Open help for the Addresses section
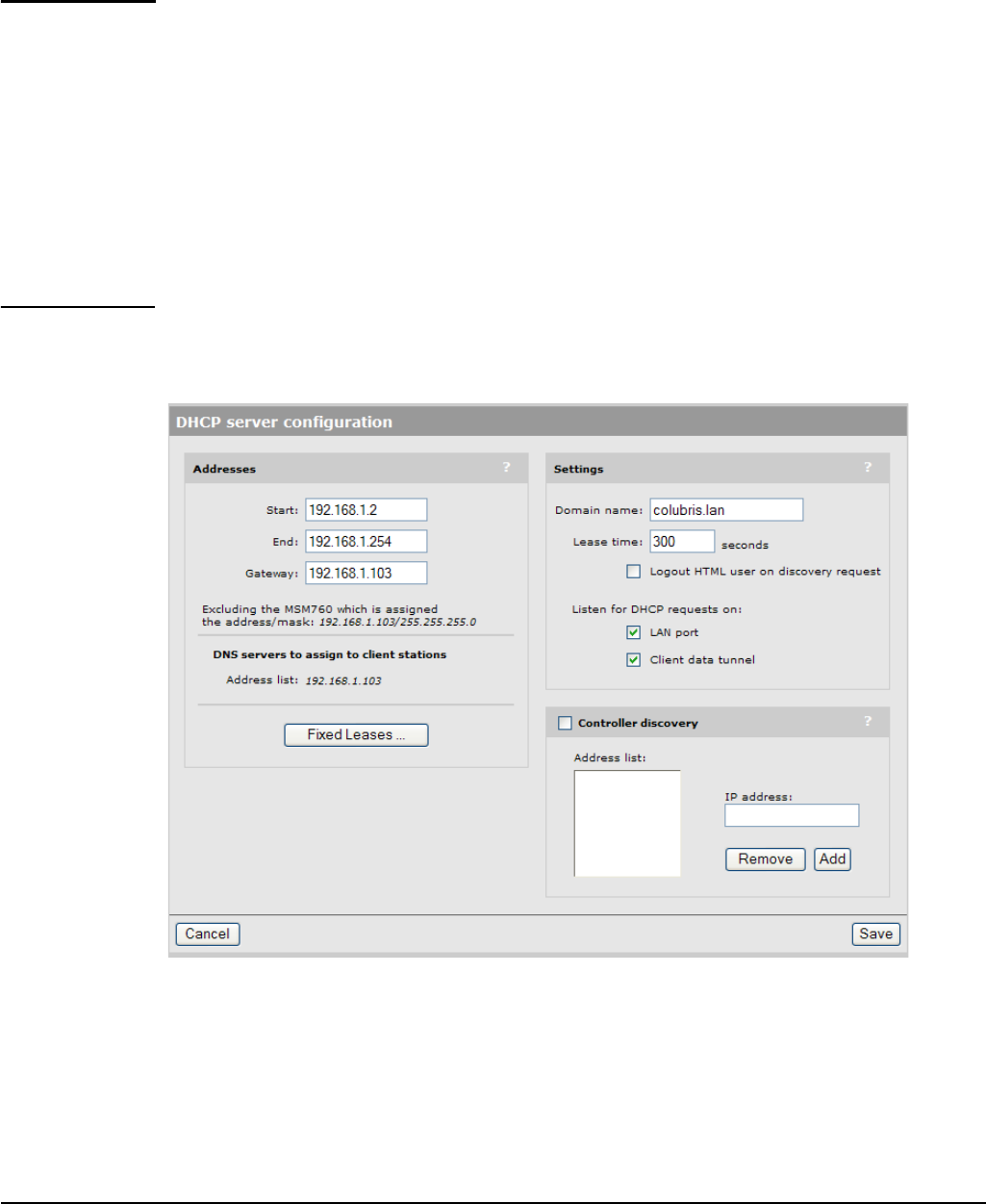 pos(507,468)
